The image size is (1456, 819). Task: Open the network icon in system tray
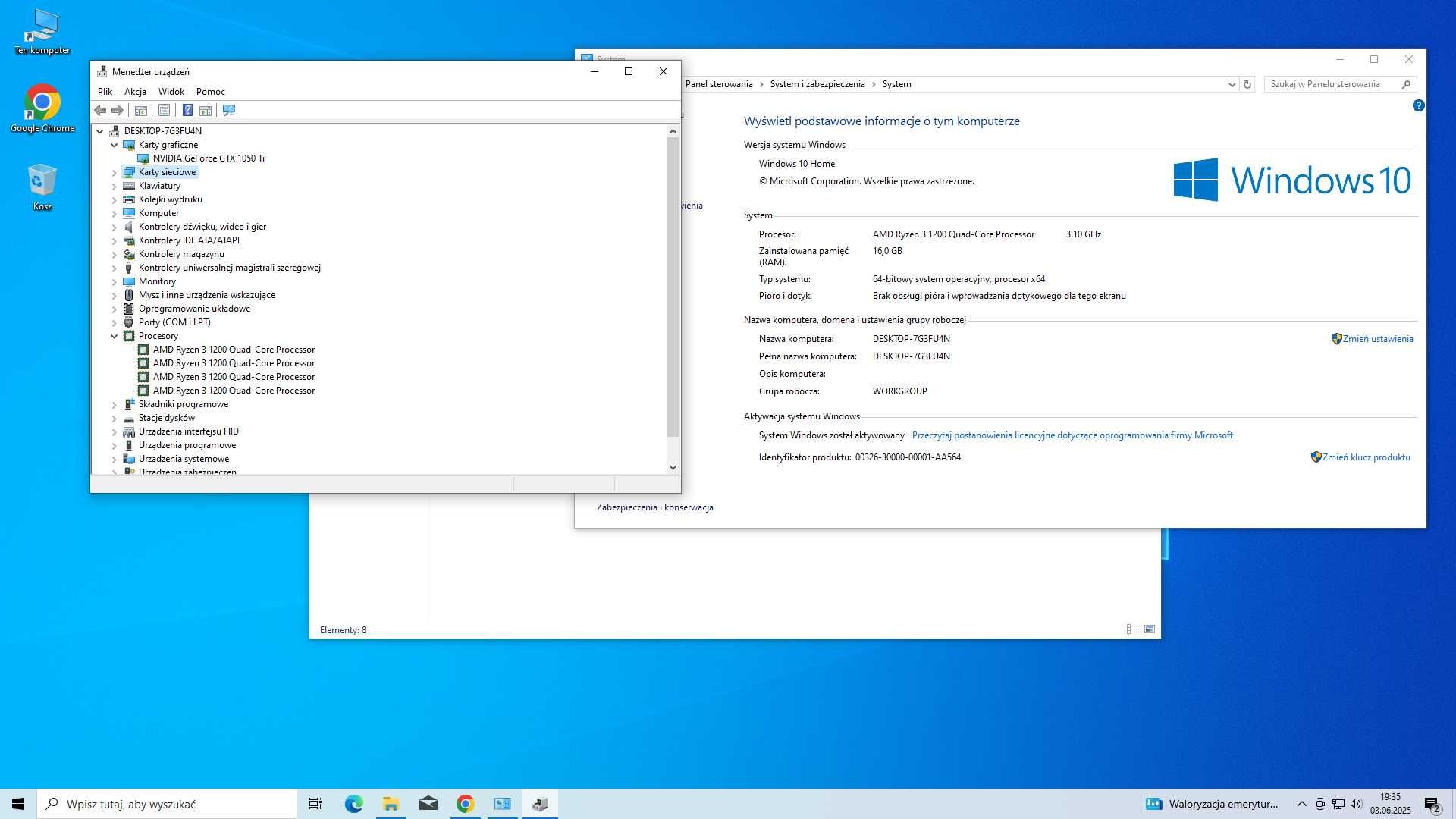tap(1338, 804)
